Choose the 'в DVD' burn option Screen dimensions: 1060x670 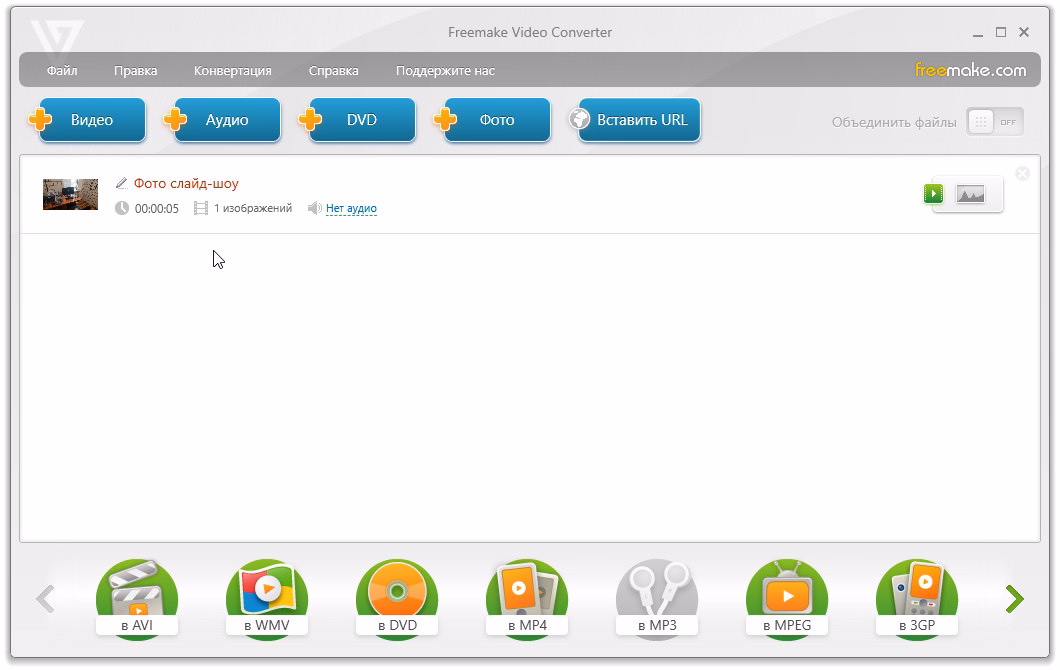(x=396, y=599)
